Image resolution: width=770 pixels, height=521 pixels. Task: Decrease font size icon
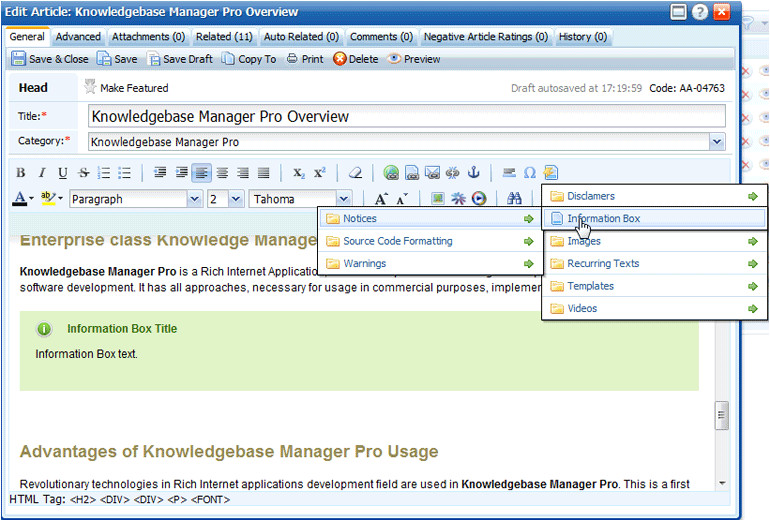(402, 199)
